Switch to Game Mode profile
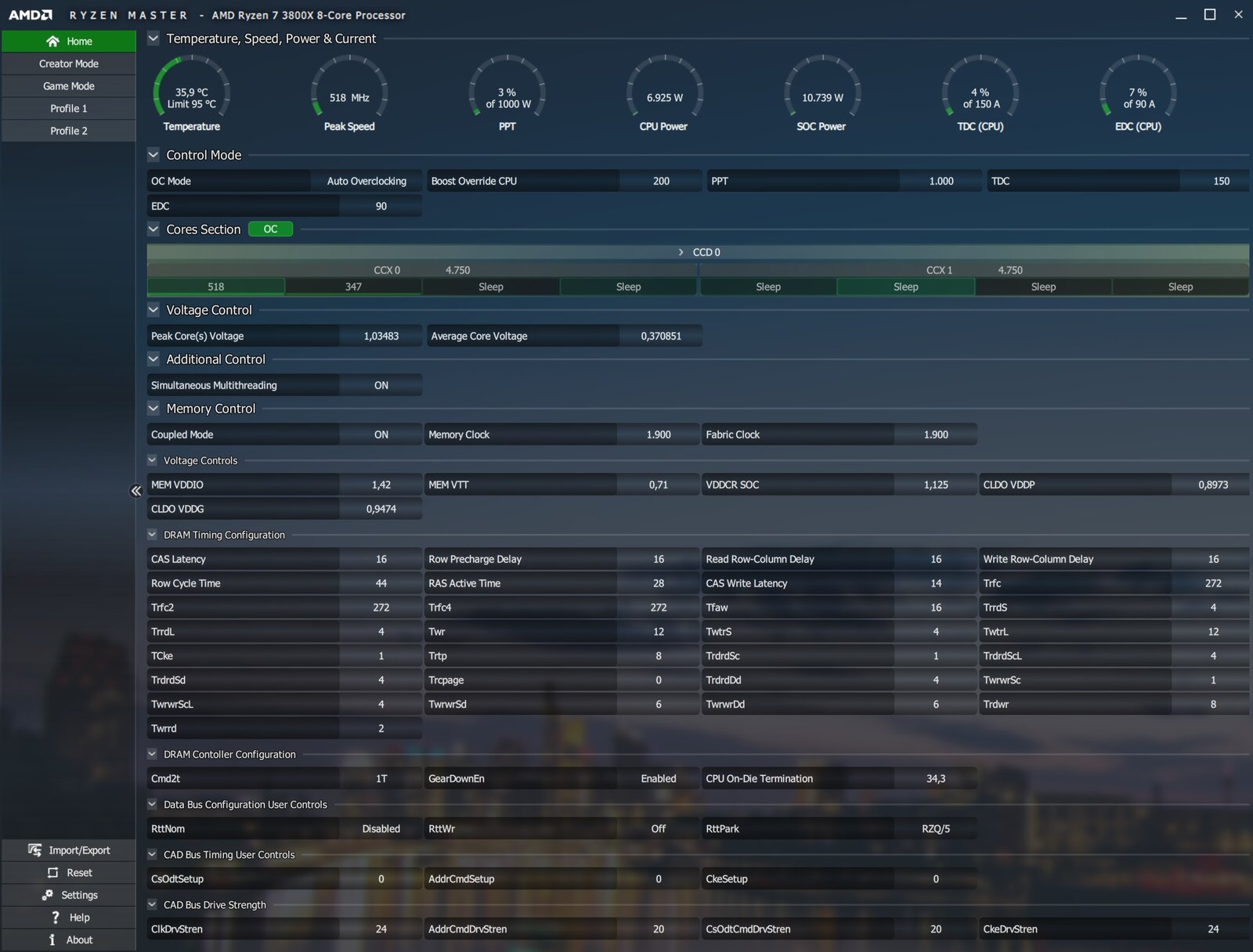The image size is (1253, 952). (x=69, y=86)
